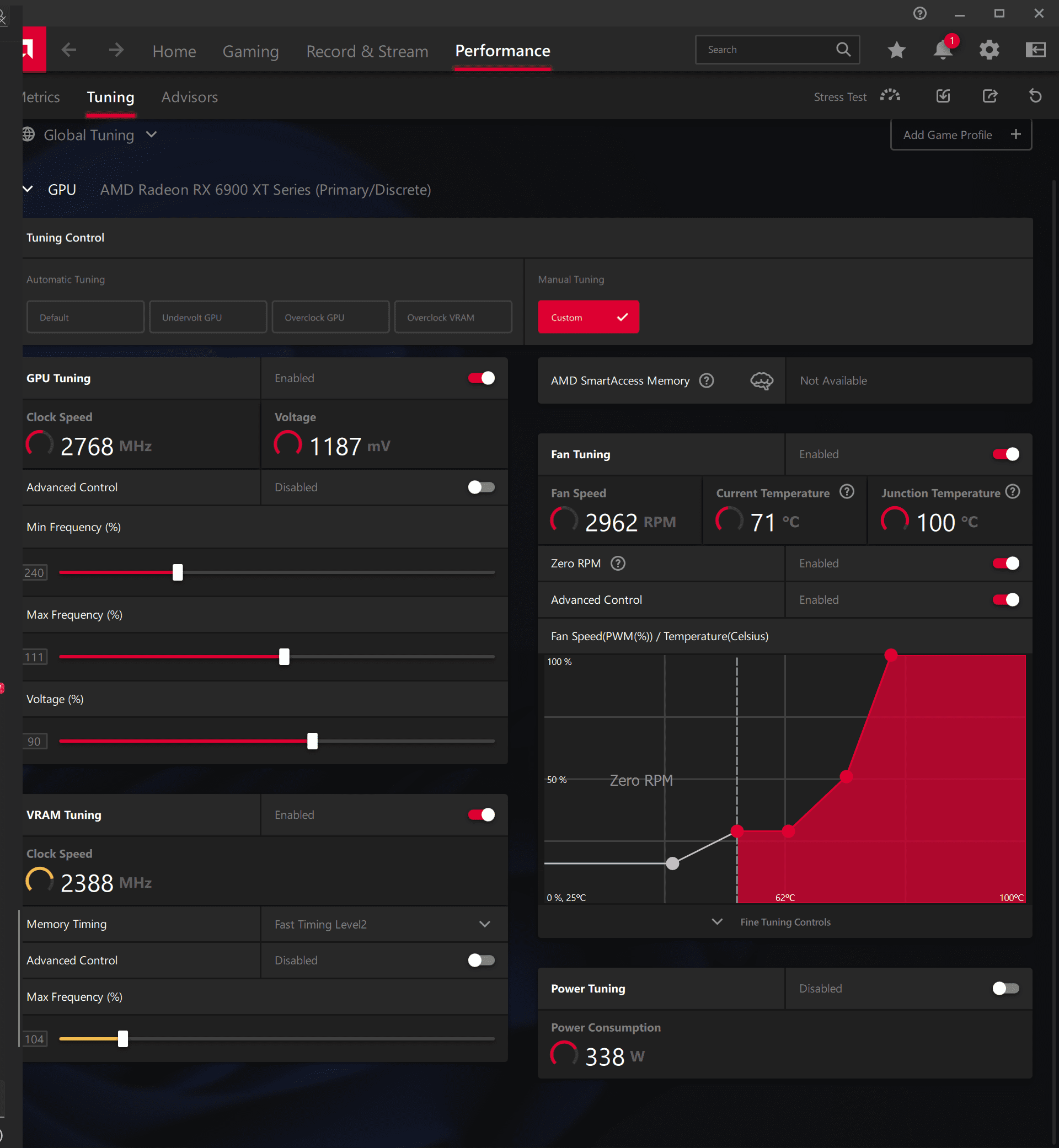Click the VRAM Max Frequency slider handle

122,1039
